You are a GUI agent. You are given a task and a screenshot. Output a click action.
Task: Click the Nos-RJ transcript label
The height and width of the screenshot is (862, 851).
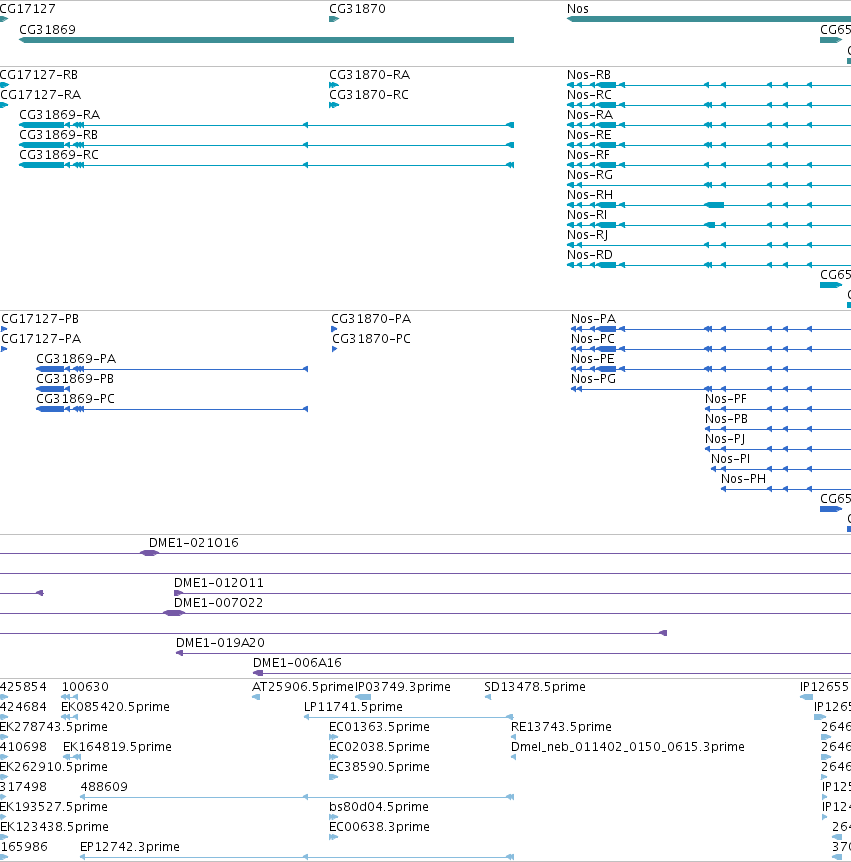[588, 235]
